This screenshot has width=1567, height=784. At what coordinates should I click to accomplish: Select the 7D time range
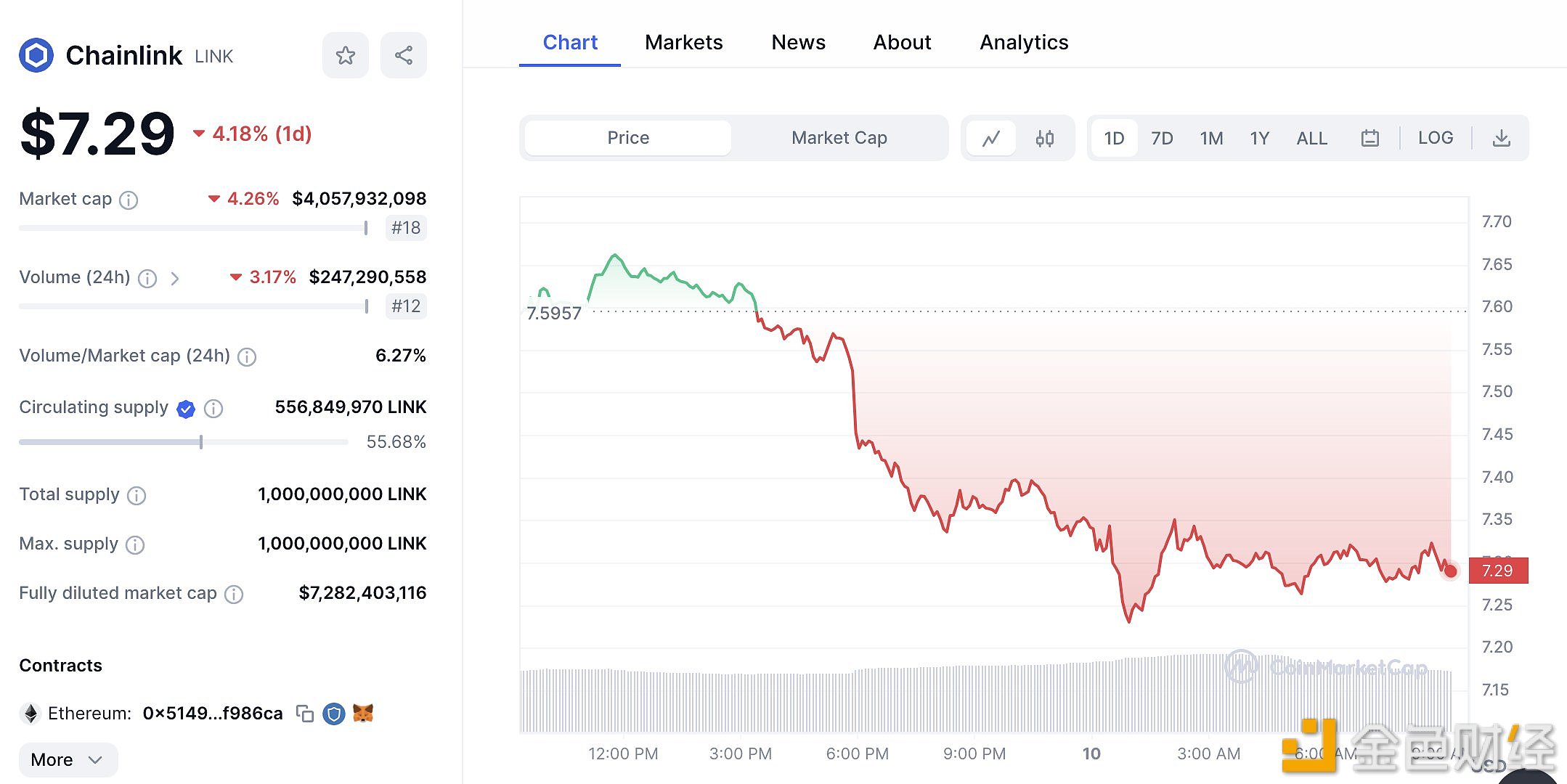[x=1162, y=138]
